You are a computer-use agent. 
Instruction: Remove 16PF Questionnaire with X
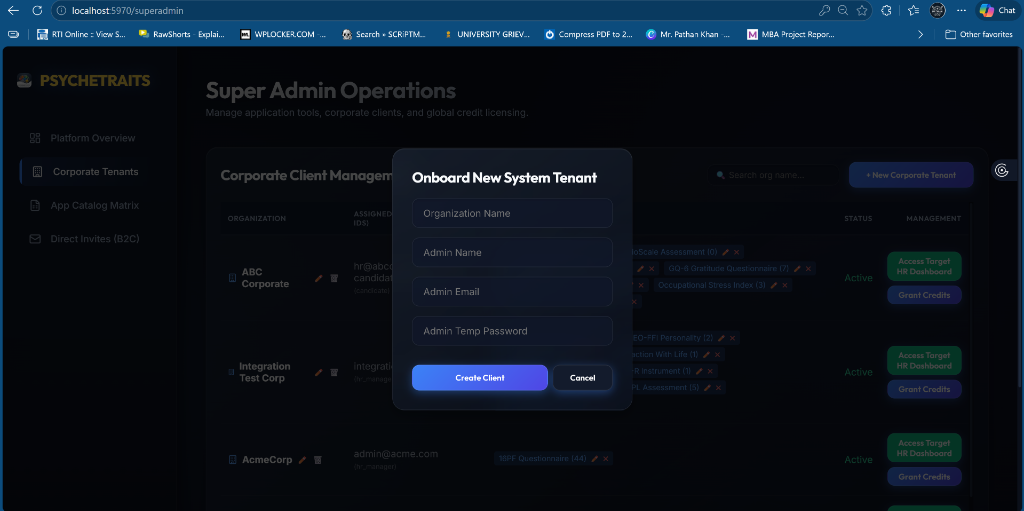coord(605,459)
